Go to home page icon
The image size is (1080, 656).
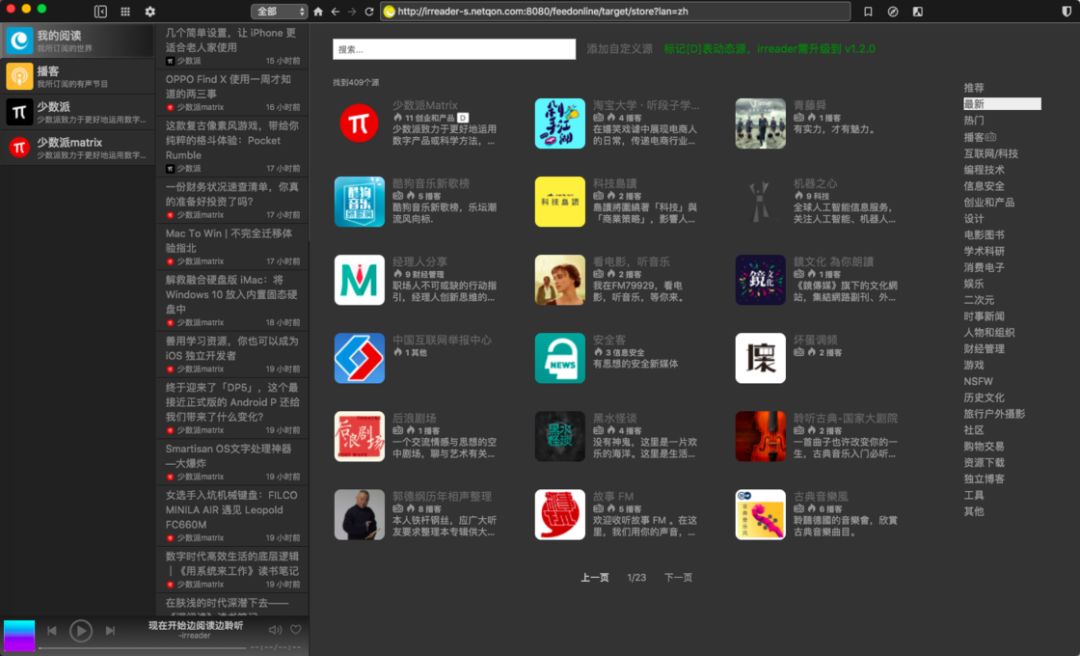tap(318, 12)
